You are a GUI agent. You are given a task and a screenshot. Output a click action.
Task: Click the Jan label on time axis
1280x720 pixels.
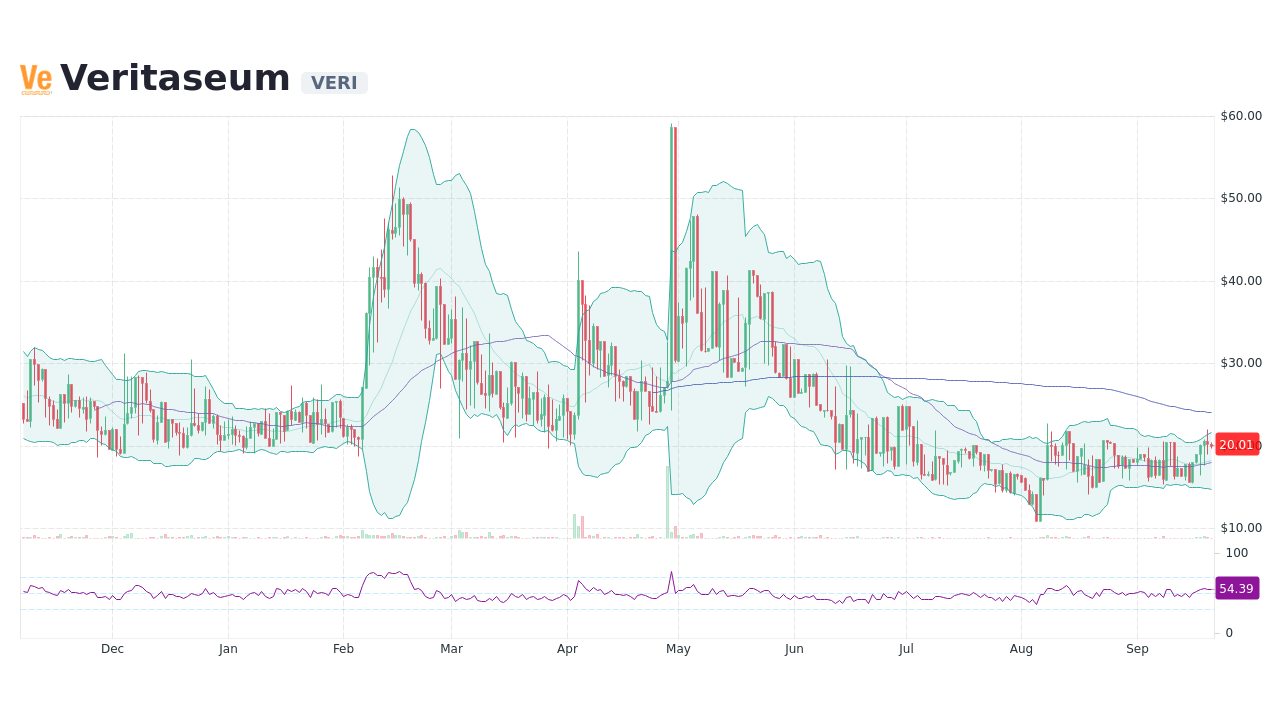pos(228,649)
